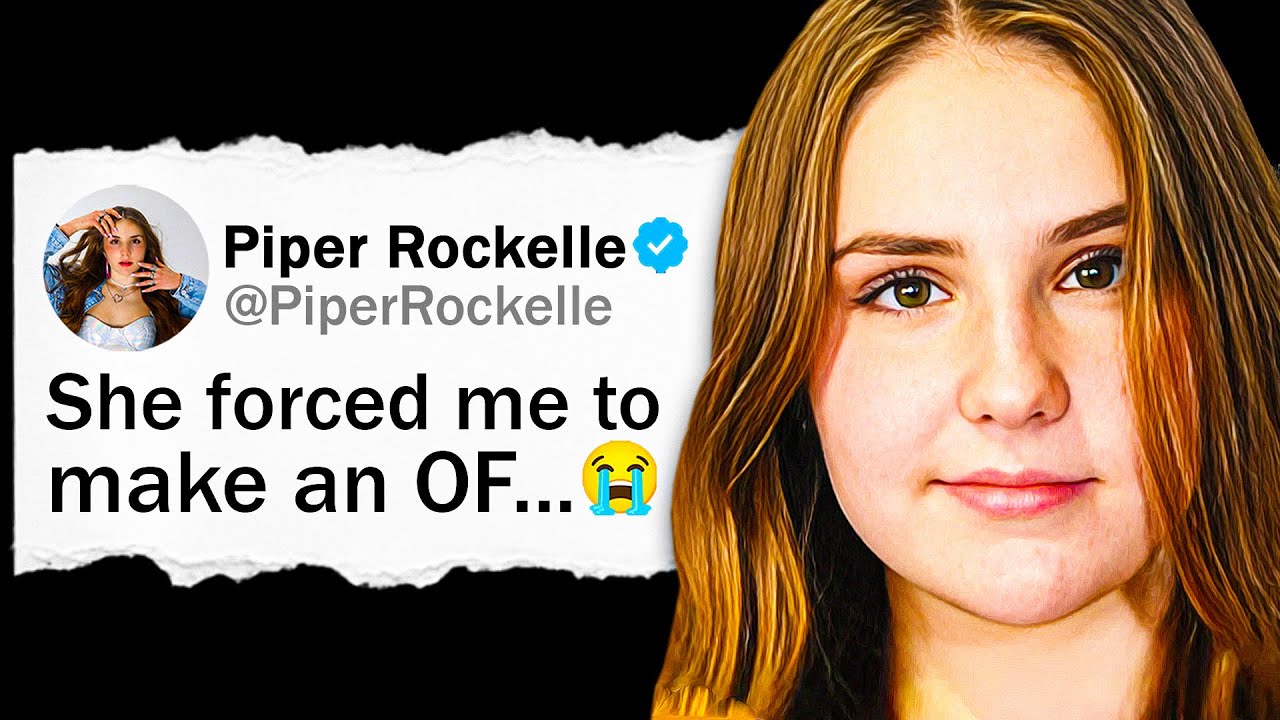This screenshot has height=720, width=1280.
Task: Open the @PiperRockelle handle
Action: coord(418,307)
